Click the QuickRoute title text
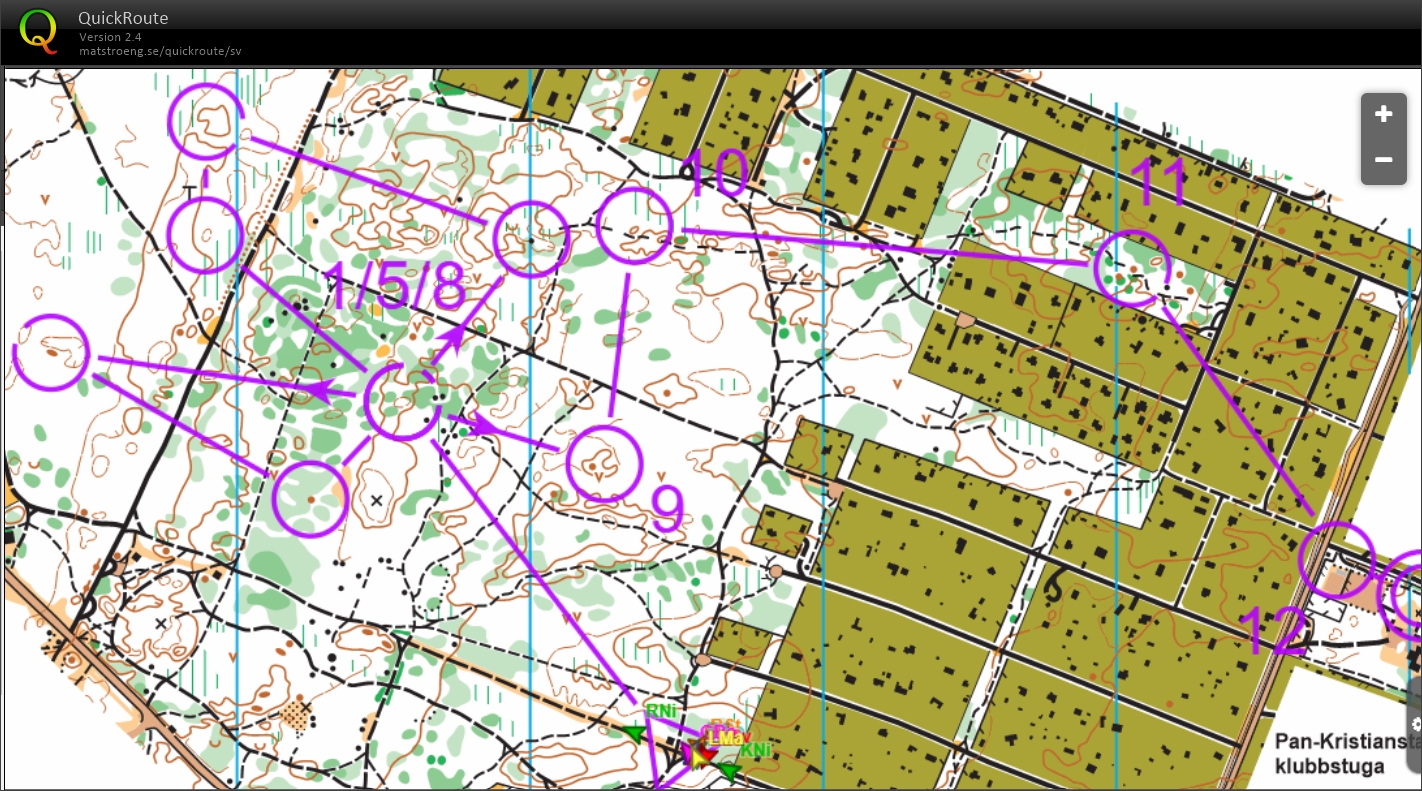The width and height of the screenshot is (1422, 791). (x=123, y=18)
